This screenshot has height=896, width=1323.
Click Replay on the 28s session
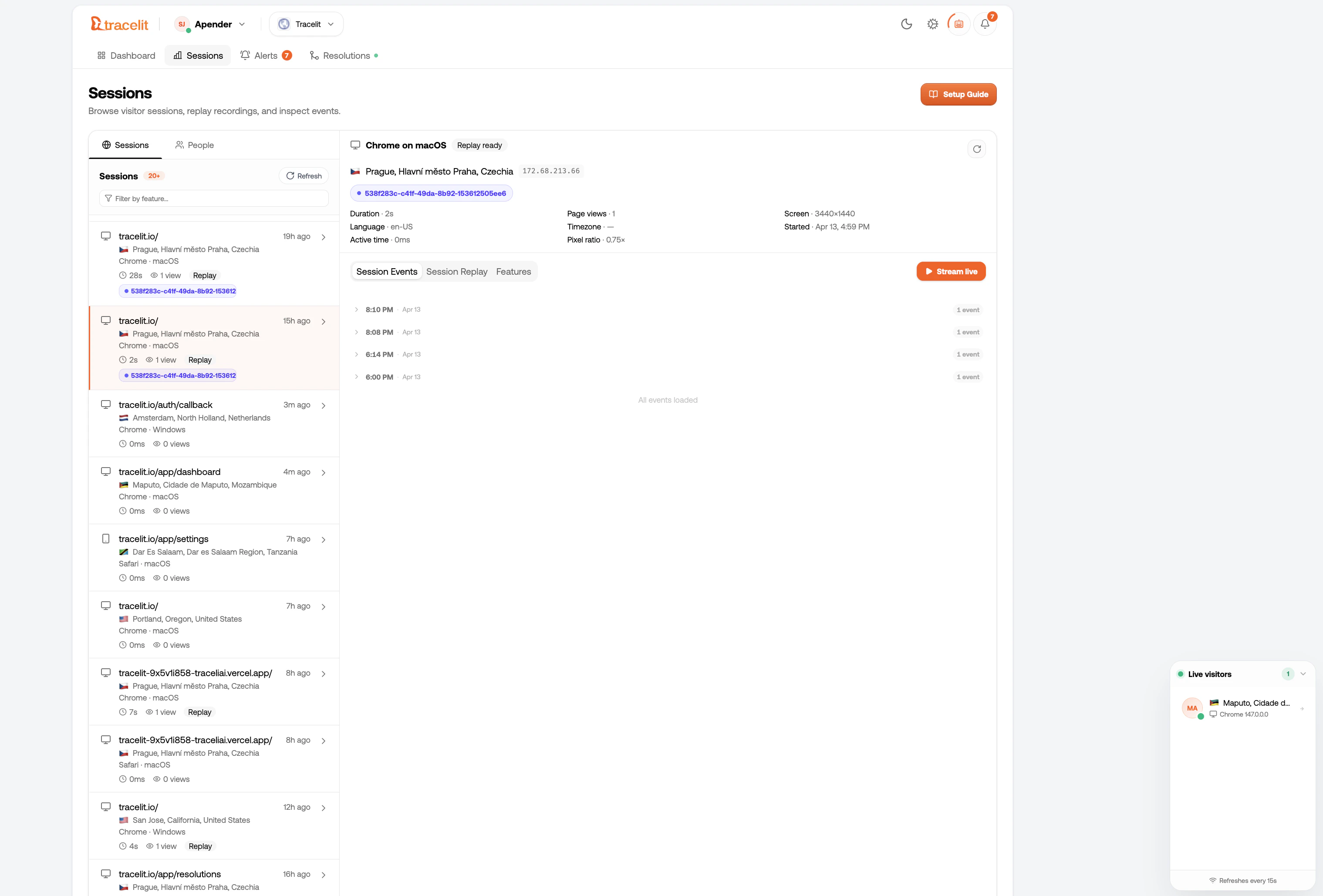204,276
